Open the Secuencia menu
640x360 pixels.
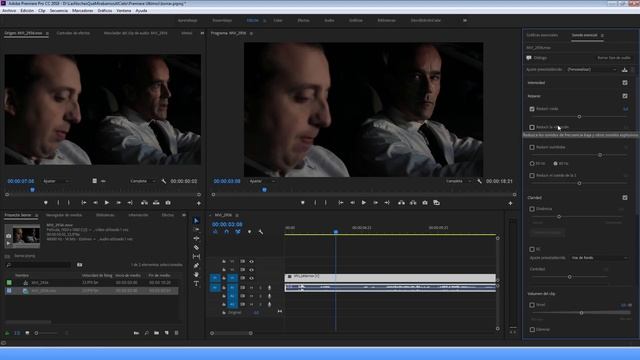point(59,11)
